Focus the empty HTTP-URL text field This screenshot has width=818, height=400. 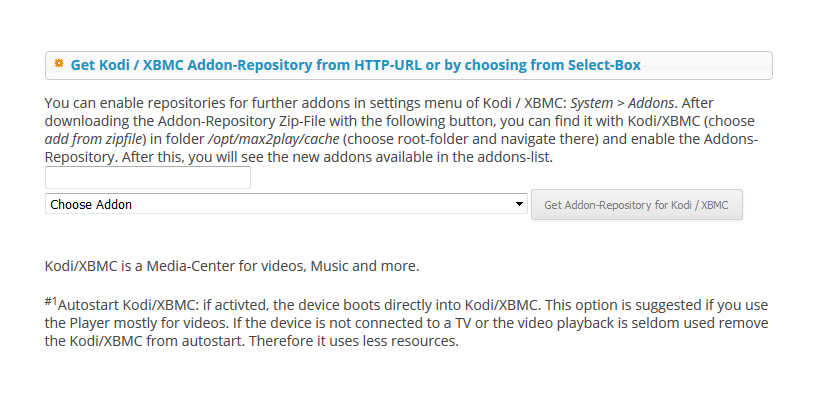[148, 178]
